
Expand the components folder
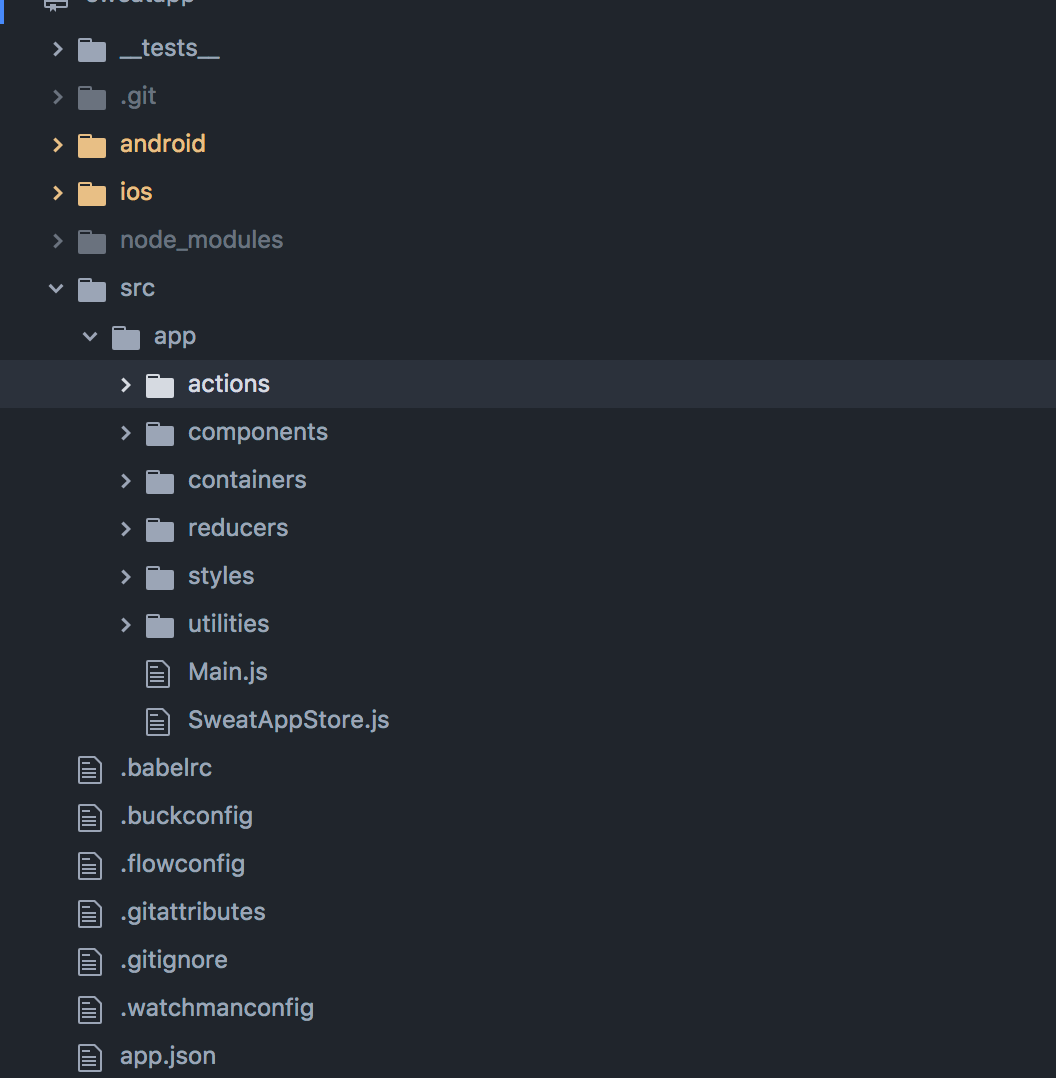point(124,432)
